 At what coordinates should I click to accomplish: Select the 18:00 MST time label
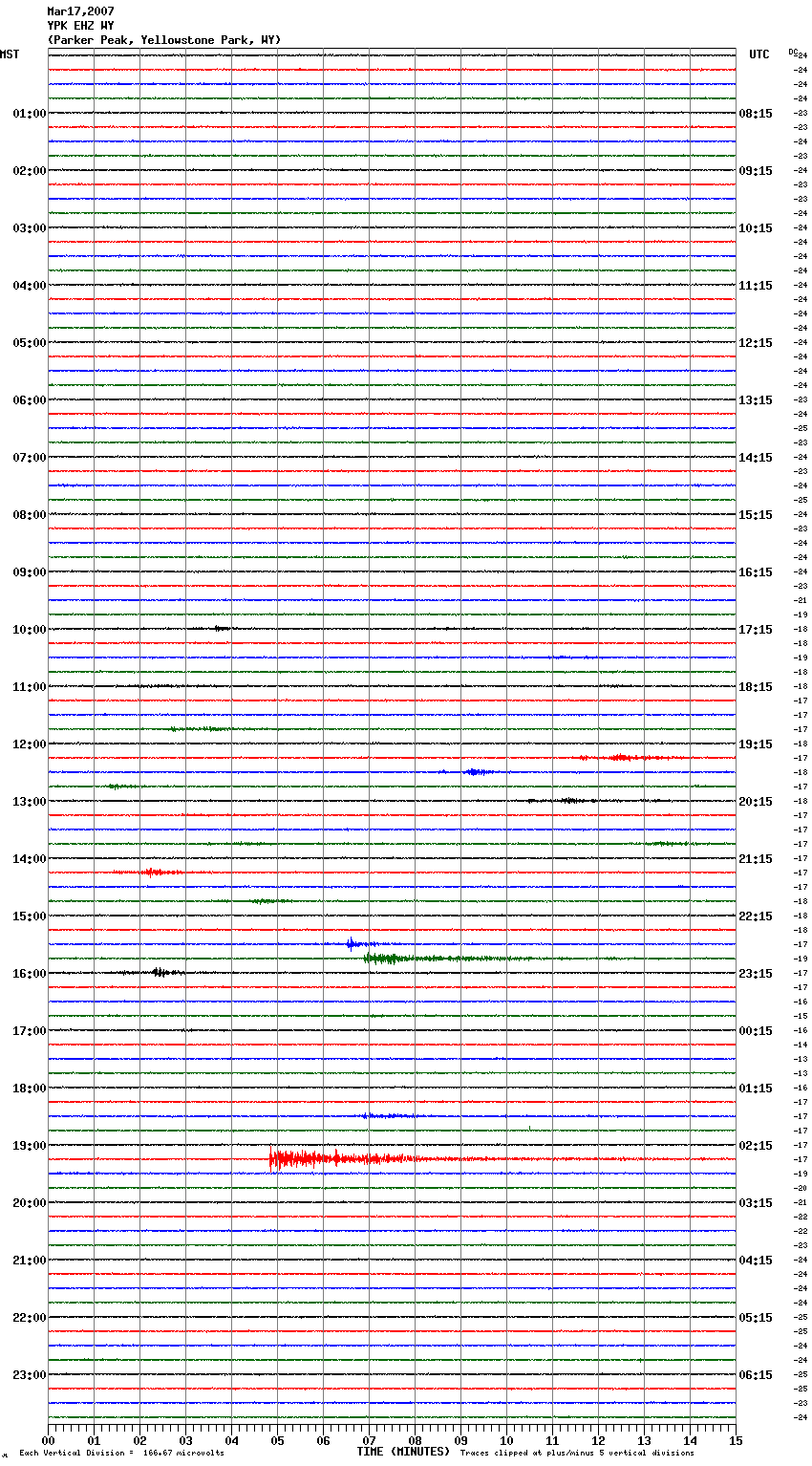[x=30, y=1089]
